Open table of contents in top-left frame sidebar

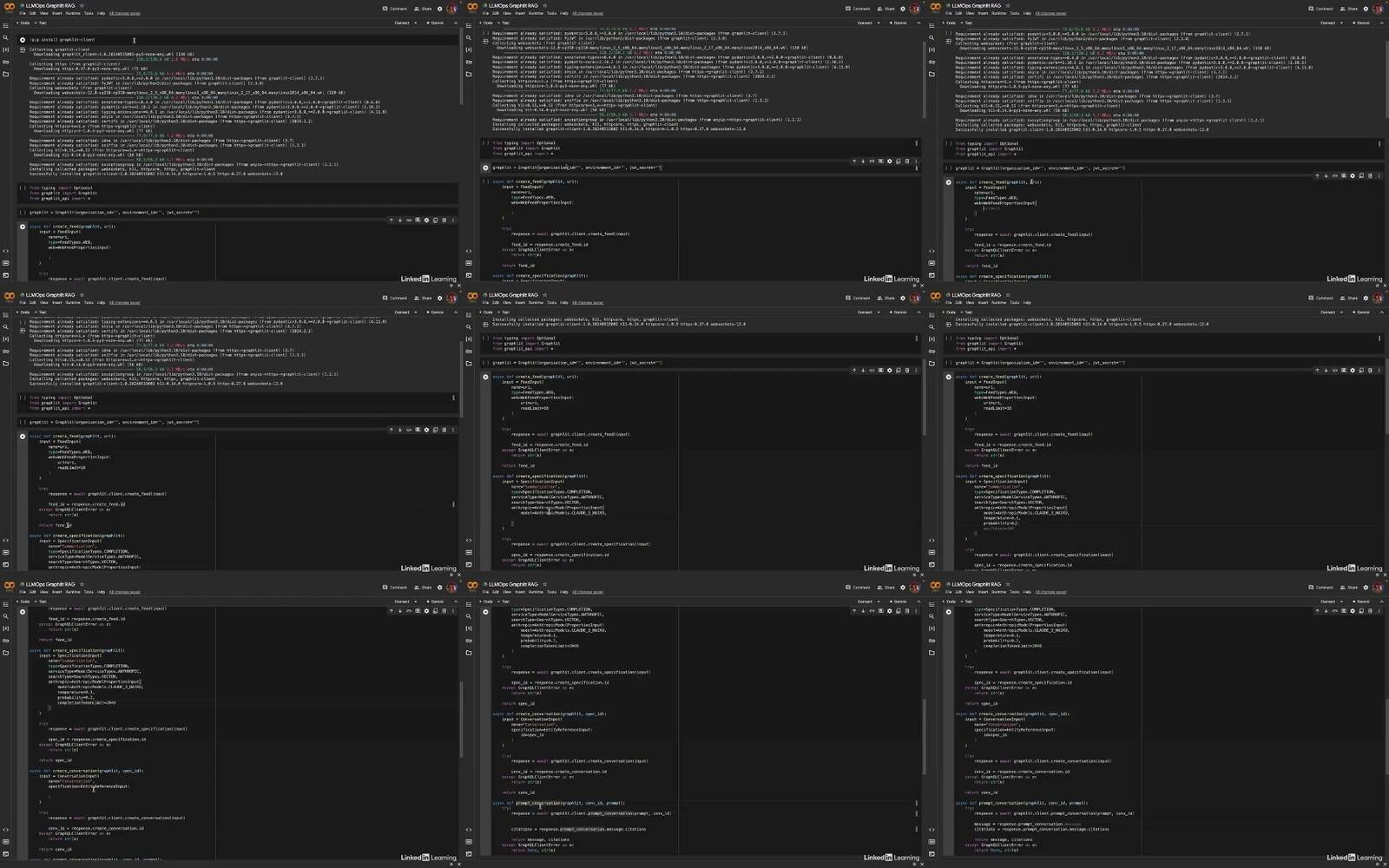pos(6,26)
